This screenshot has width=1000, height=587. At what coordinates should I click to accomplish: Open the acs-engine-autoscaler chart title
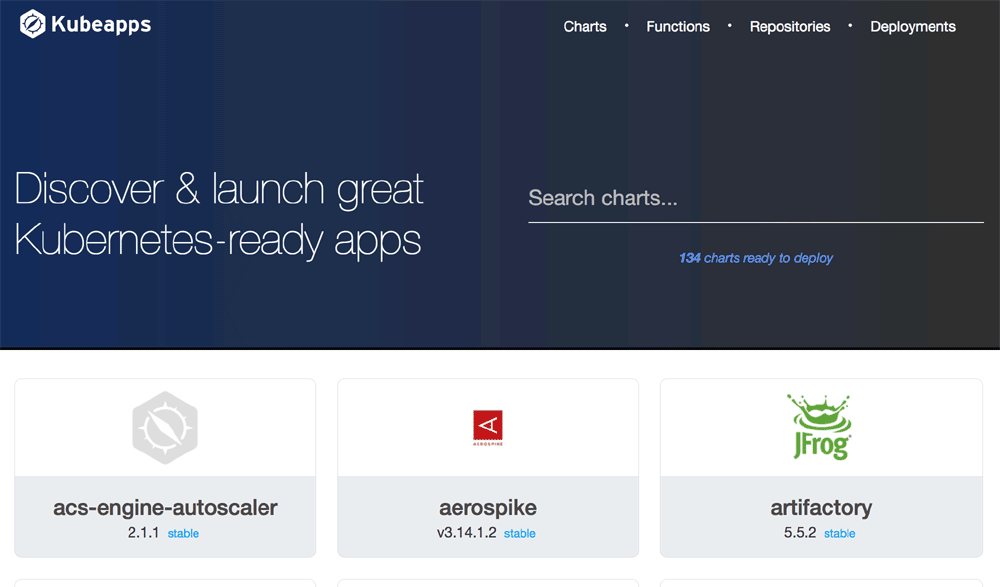[x=165, y=508]
